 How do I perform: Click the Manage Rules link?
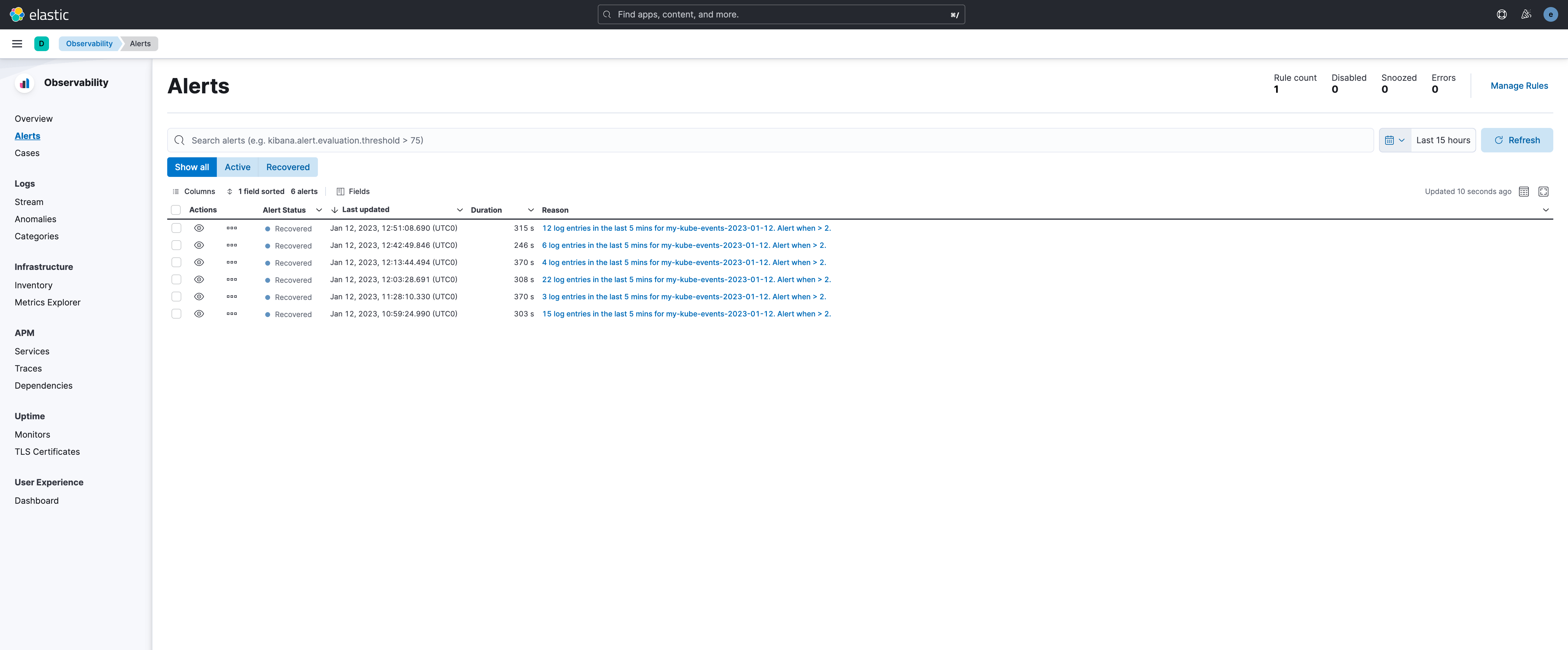(1519, 86)
